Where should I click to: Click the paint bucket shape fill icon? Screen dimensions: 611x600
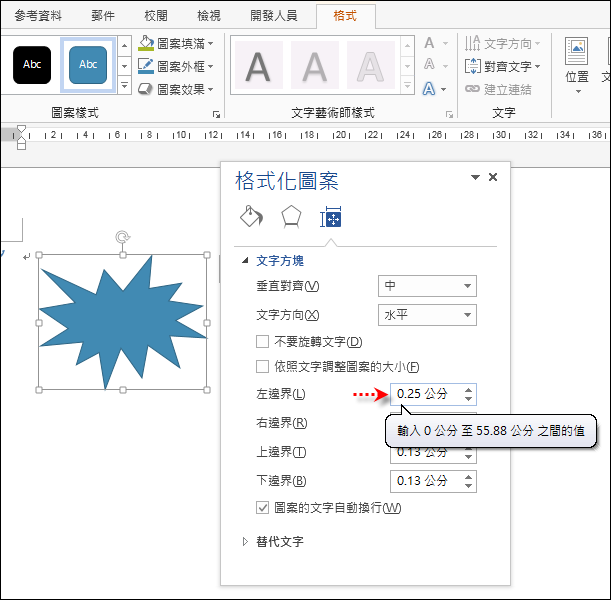[x=146, y=43]
